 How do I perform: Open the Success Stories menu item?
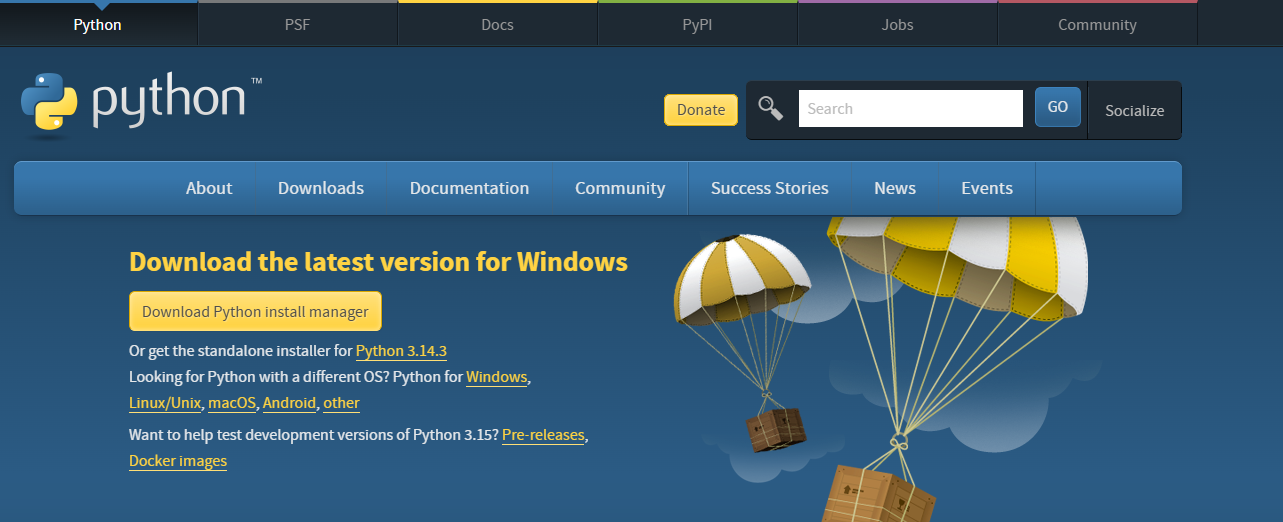coord(769,188)
